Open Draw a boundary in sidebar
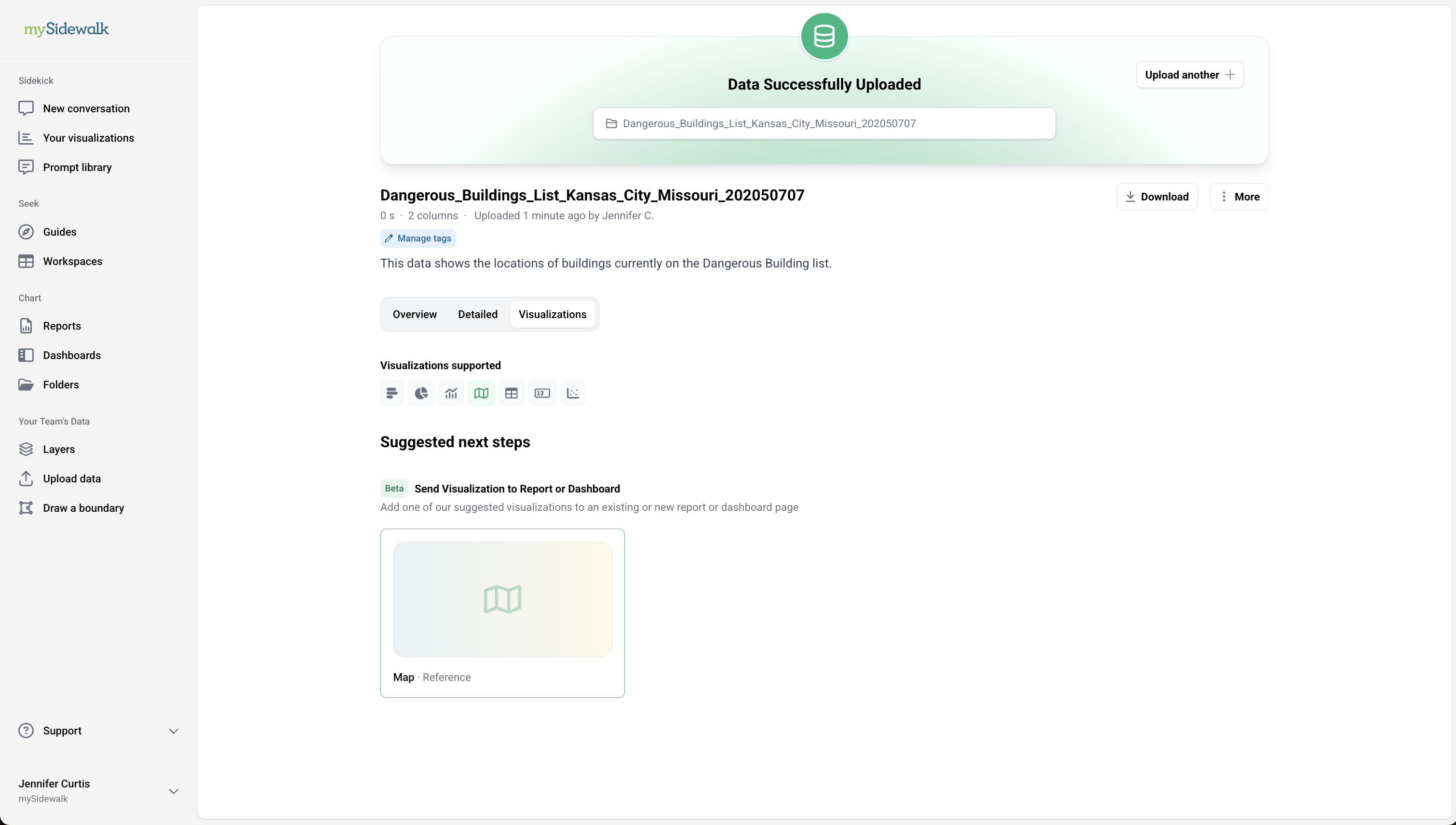The width and height of the screenshot is (1456, 825). pyautogui.click(x=83, y=508)
